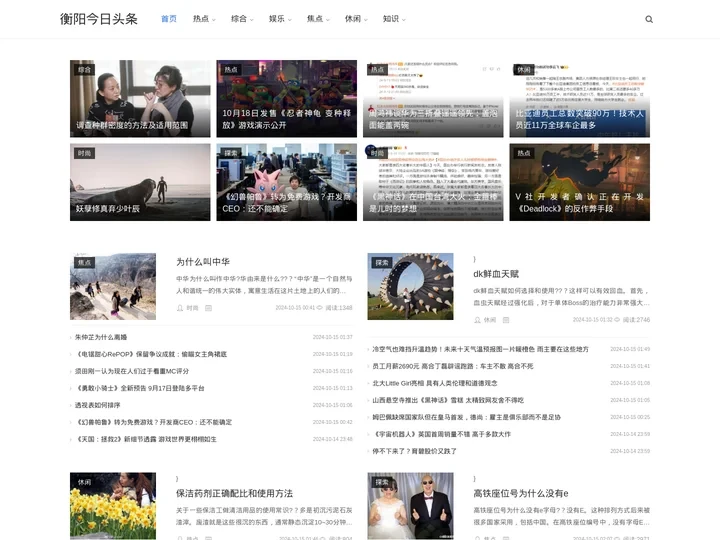Open article title 保洁药剂正确配比和使用方法
Viewport: 720px width, 540px height.
point(234,494)
